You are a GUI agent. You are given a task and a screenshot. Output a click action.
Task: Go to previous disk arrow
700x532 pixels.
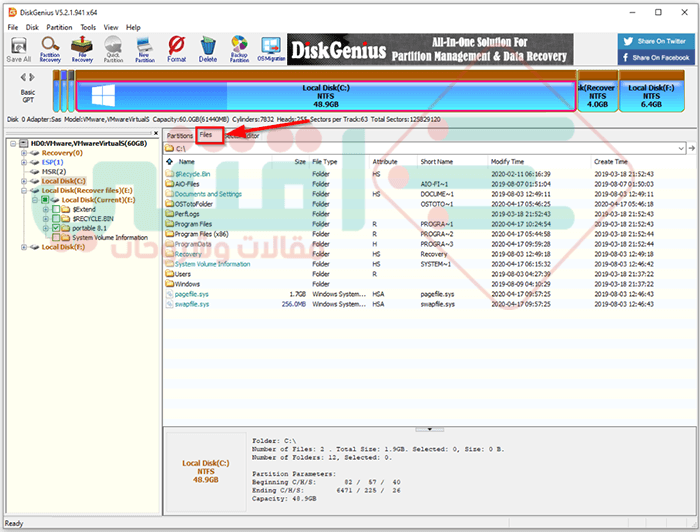[23, 77]
